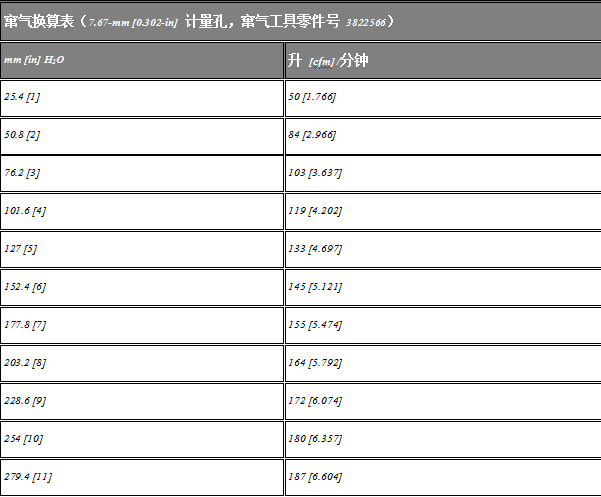Select the cell '152.4 [6]'
This screenshot has height=497, width=601.
click(142, 287)
